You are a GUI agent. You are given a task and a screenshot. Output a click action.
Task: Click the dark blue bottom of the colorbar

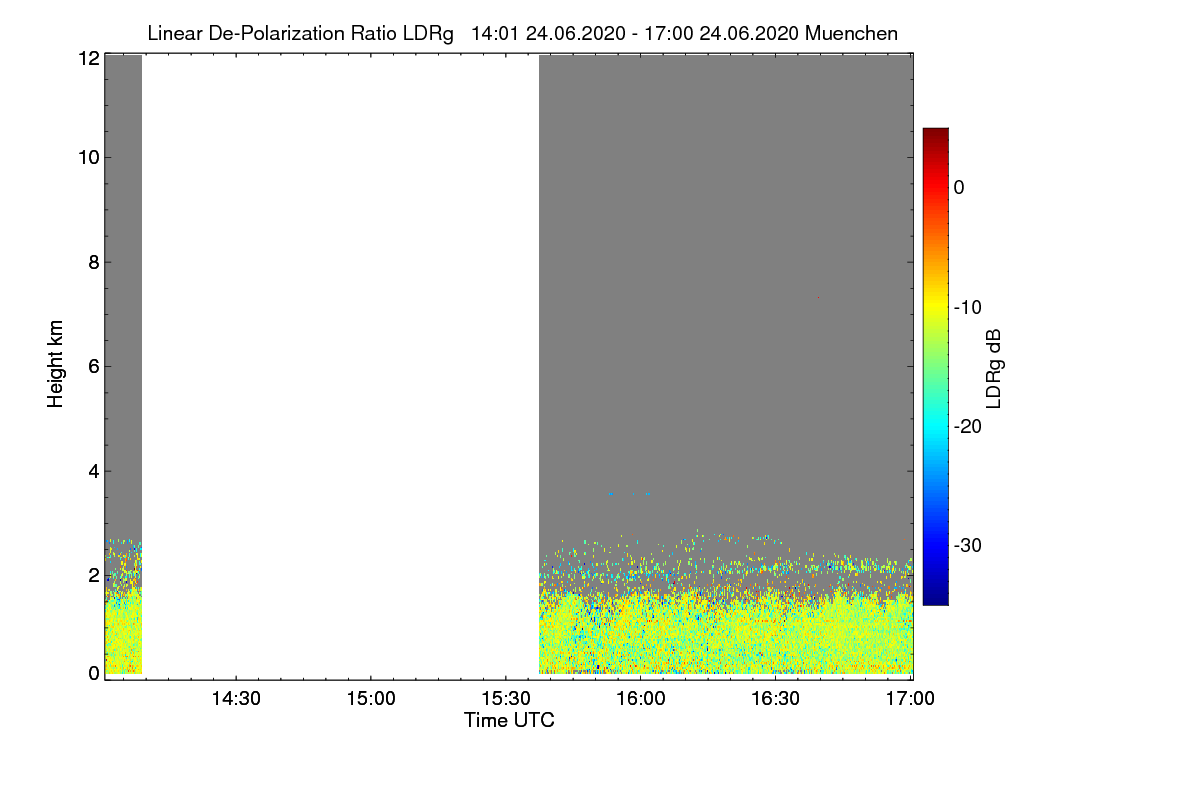pyautogui.click(x=935, y=596)
